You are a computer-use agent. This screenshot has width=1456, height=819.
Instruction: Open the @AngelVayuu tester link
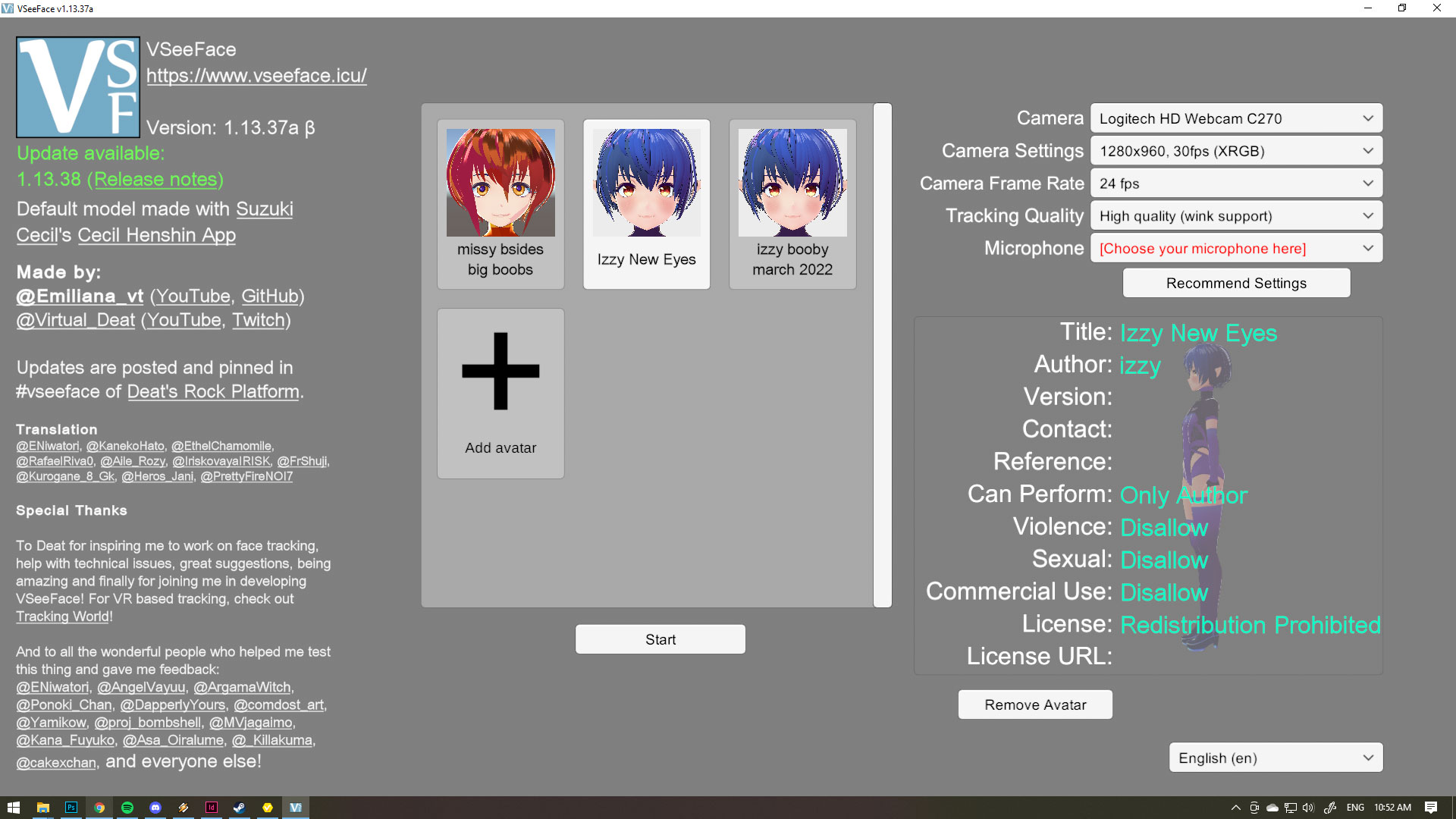(141, 687)
